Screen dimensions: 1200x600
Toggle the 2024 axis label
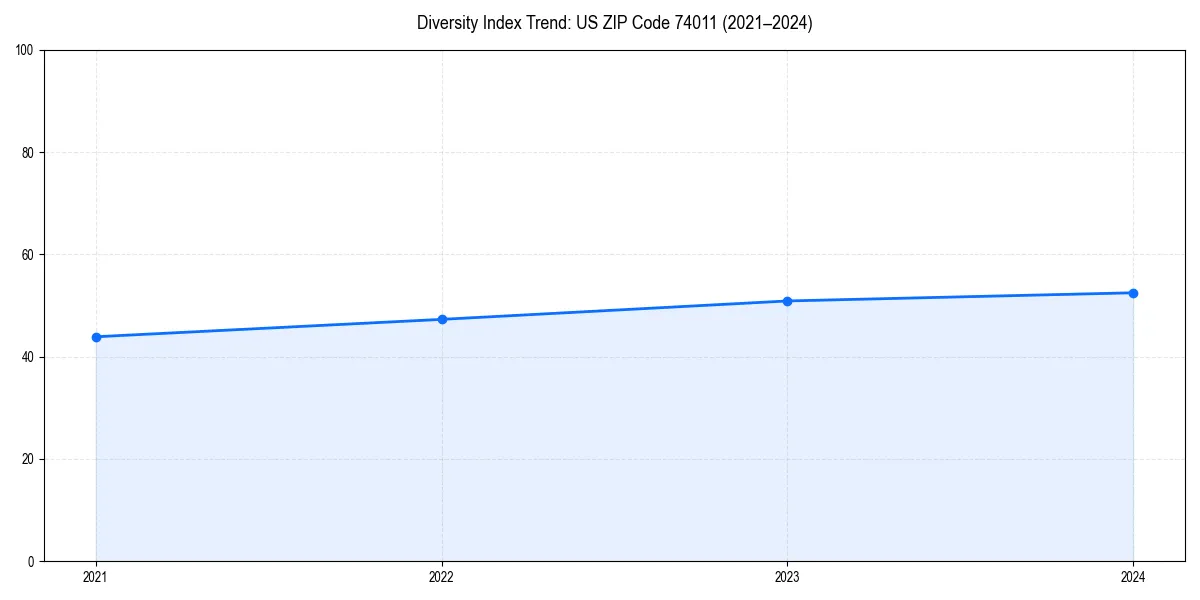point(1133,577)
